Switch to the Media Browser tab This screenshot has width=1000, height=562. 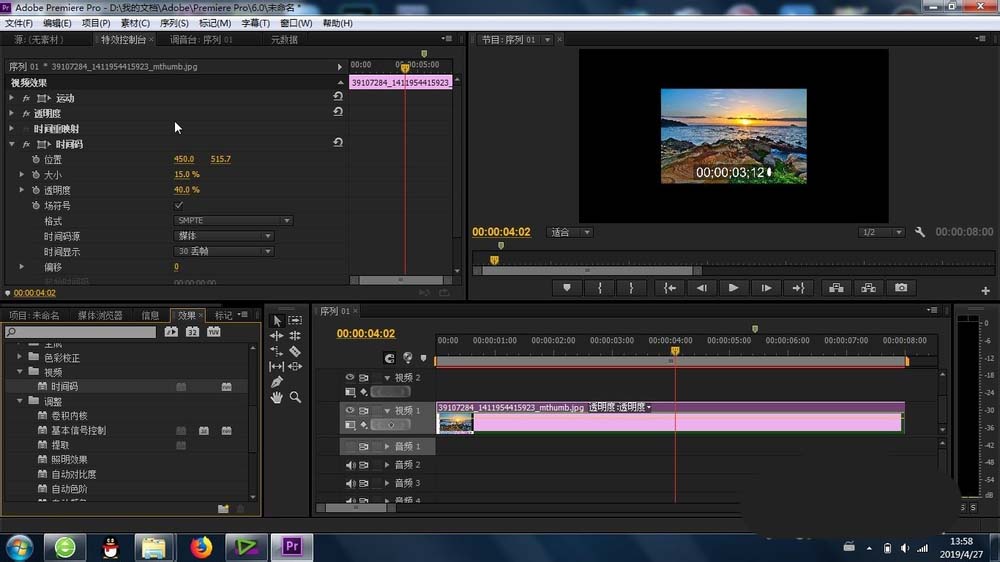(100, 315)
